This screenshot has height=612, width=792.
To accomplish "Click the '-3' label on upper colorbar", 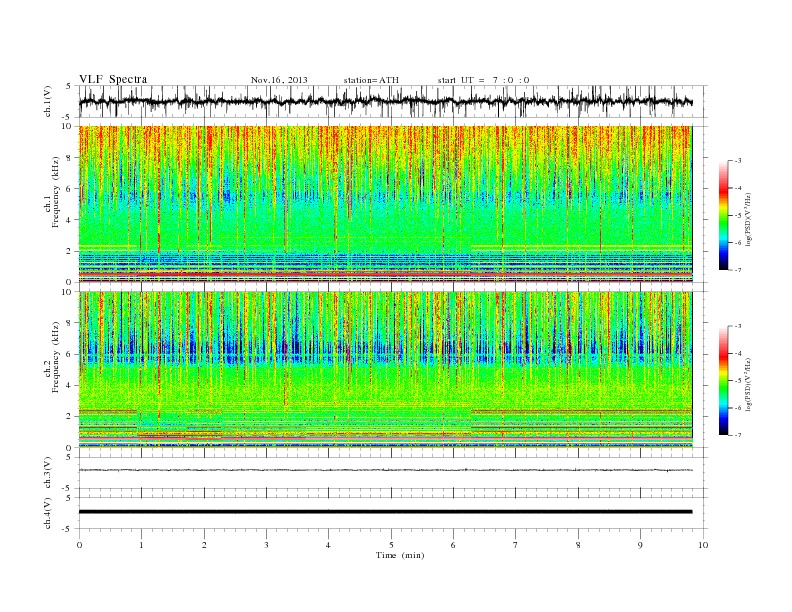I will (738, 161).
